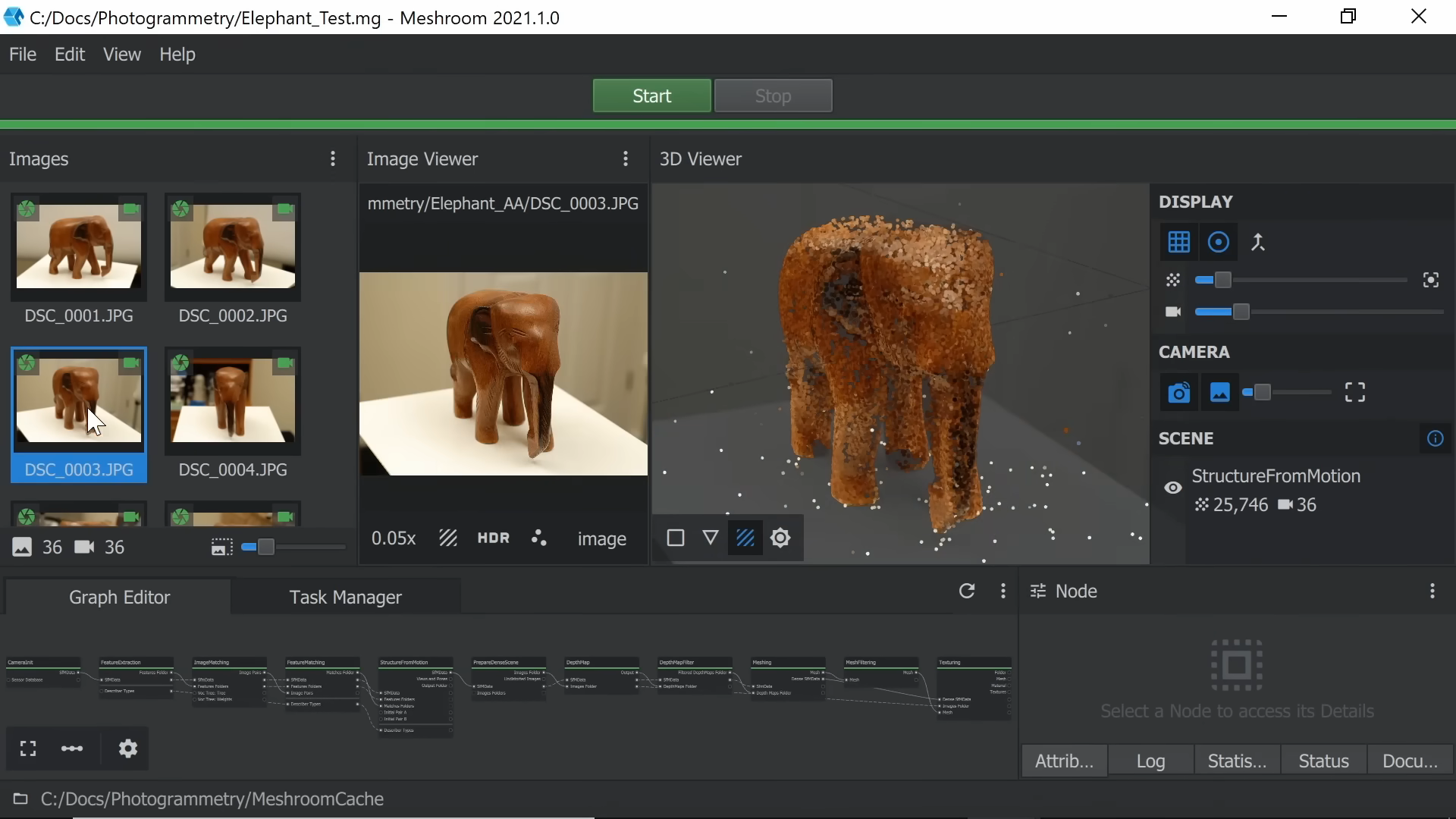Image resolution: width=1456 pixels, height=819 pixels.
Task: Expand the Images panel context menu
Action: (333, 158)
